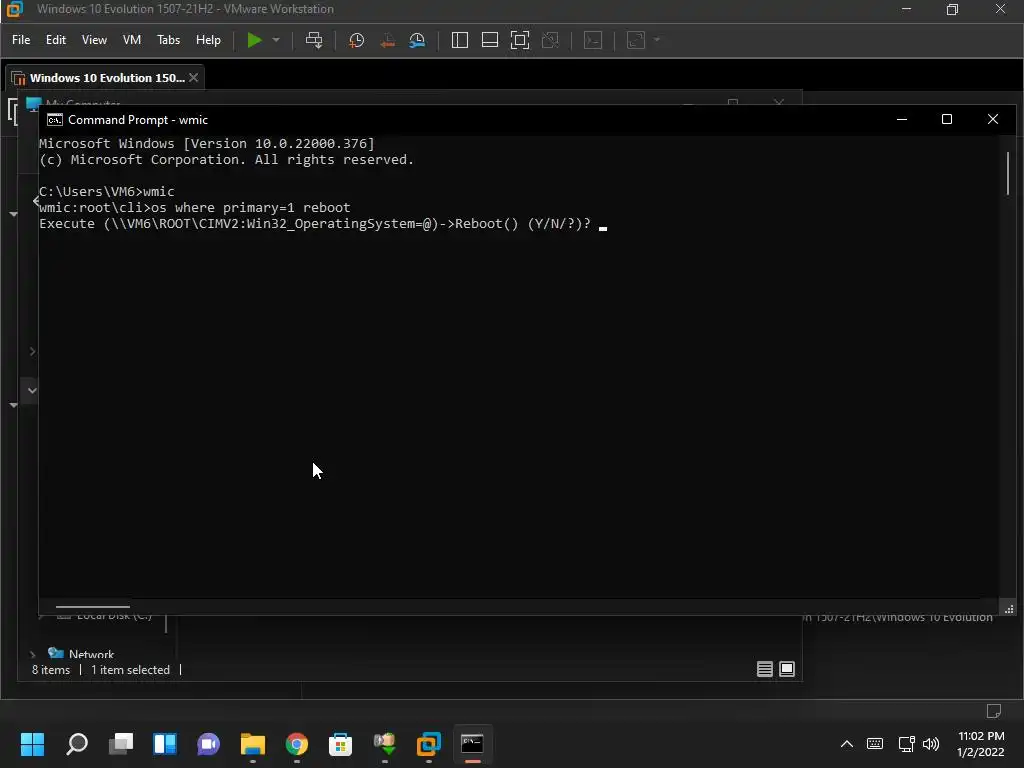This screenshot has width=1024, height=768.
Task: Power on the virtual machine with green play button
Action: point(254,40)
